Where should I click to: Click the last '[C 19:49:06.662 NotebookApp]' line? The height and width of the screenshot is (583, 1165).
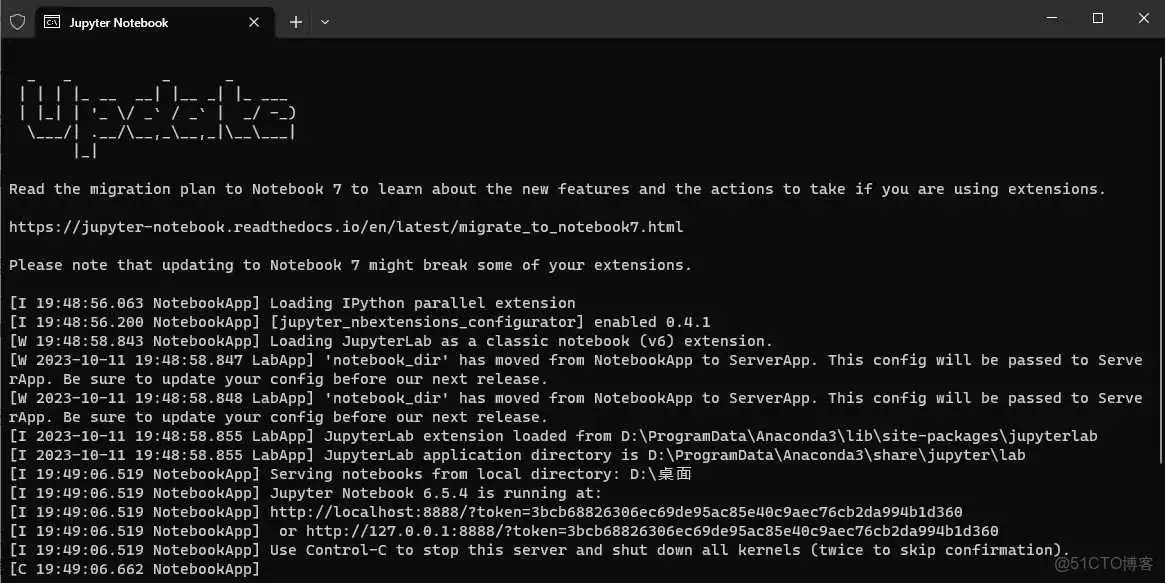pos(134,569)
